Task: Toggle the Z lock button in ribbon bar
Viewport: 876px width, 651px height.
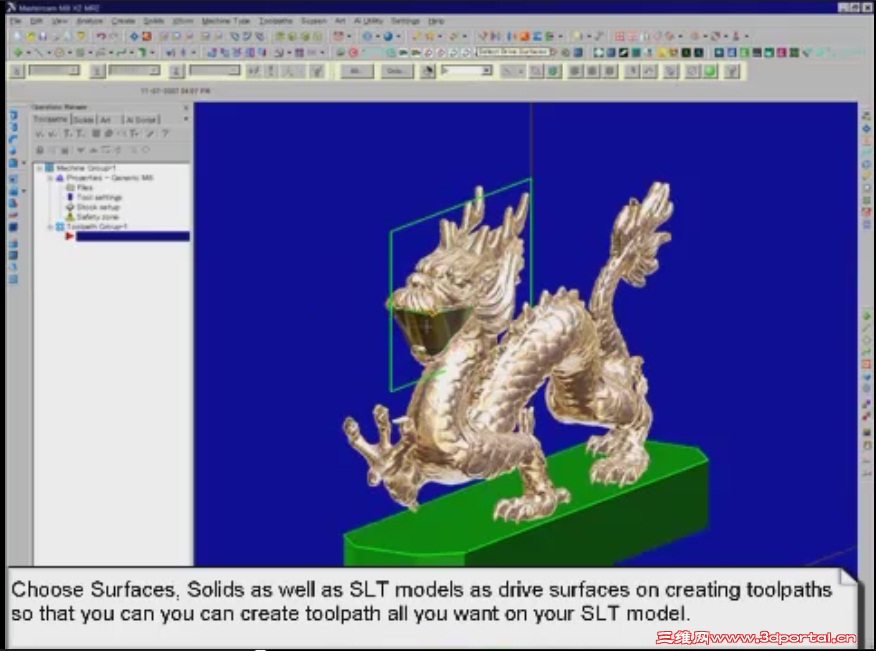Action: click(x=177, y=71)
